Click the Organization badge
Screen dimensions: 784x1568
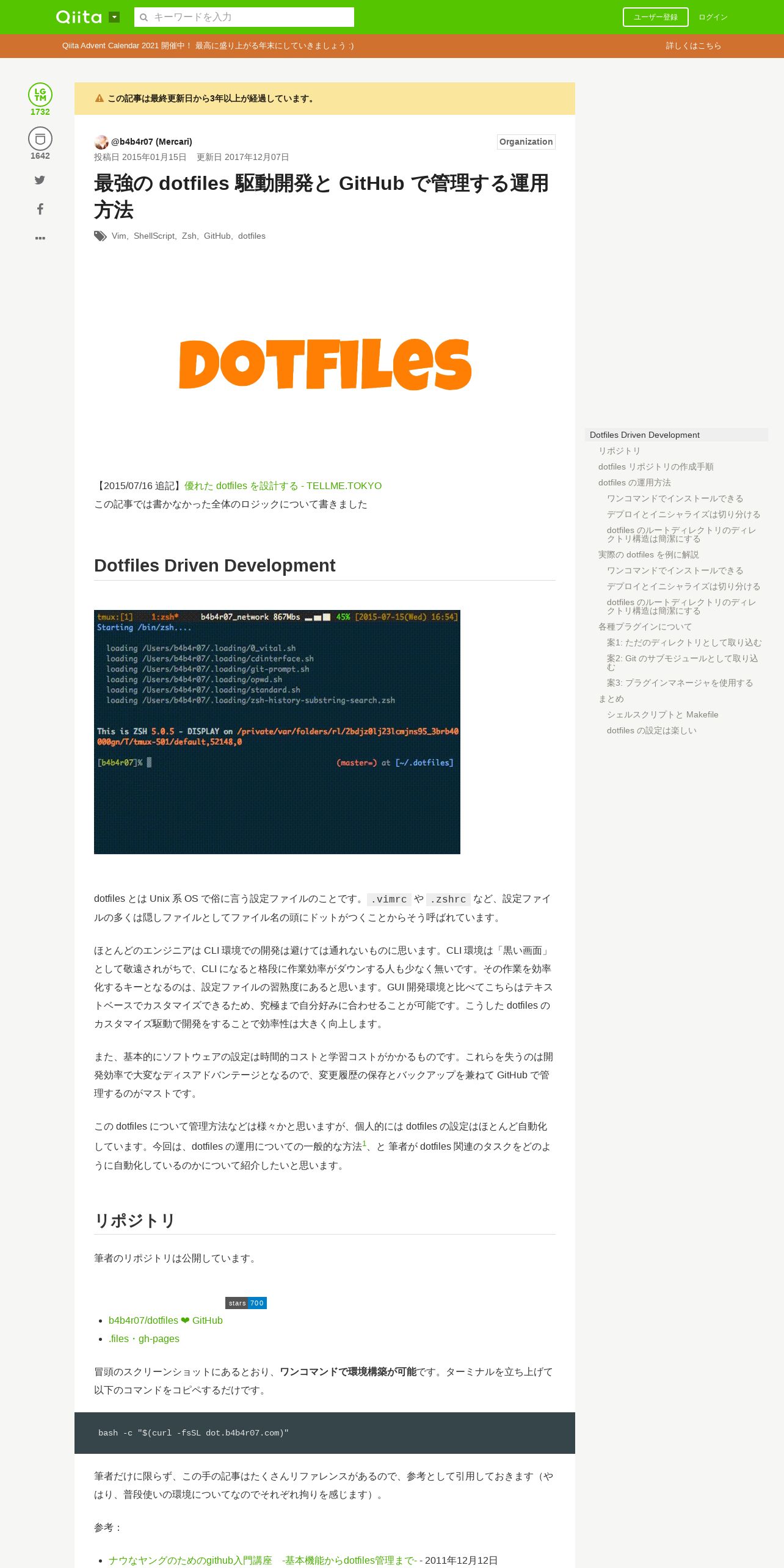pyautogui.click(x=526, y=142)
